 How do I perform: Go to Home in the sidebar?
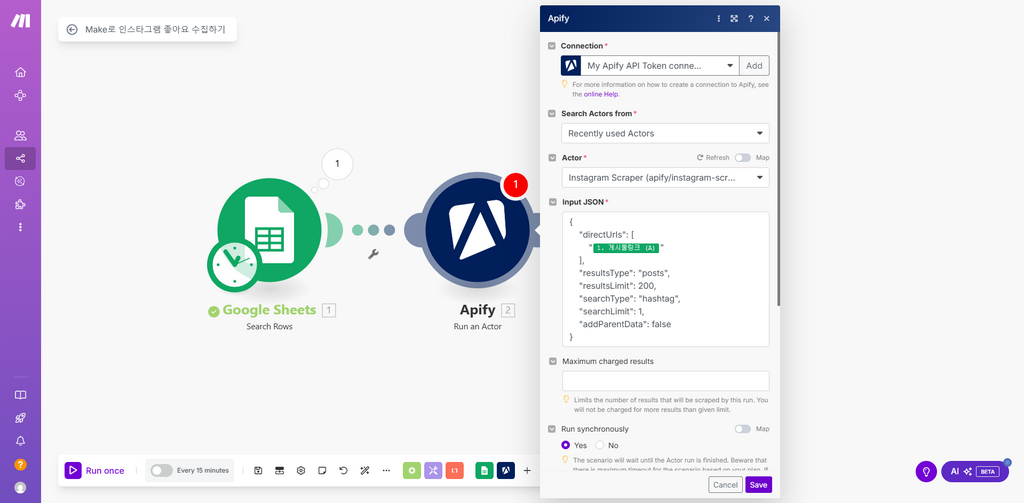(x=20, y=72)
